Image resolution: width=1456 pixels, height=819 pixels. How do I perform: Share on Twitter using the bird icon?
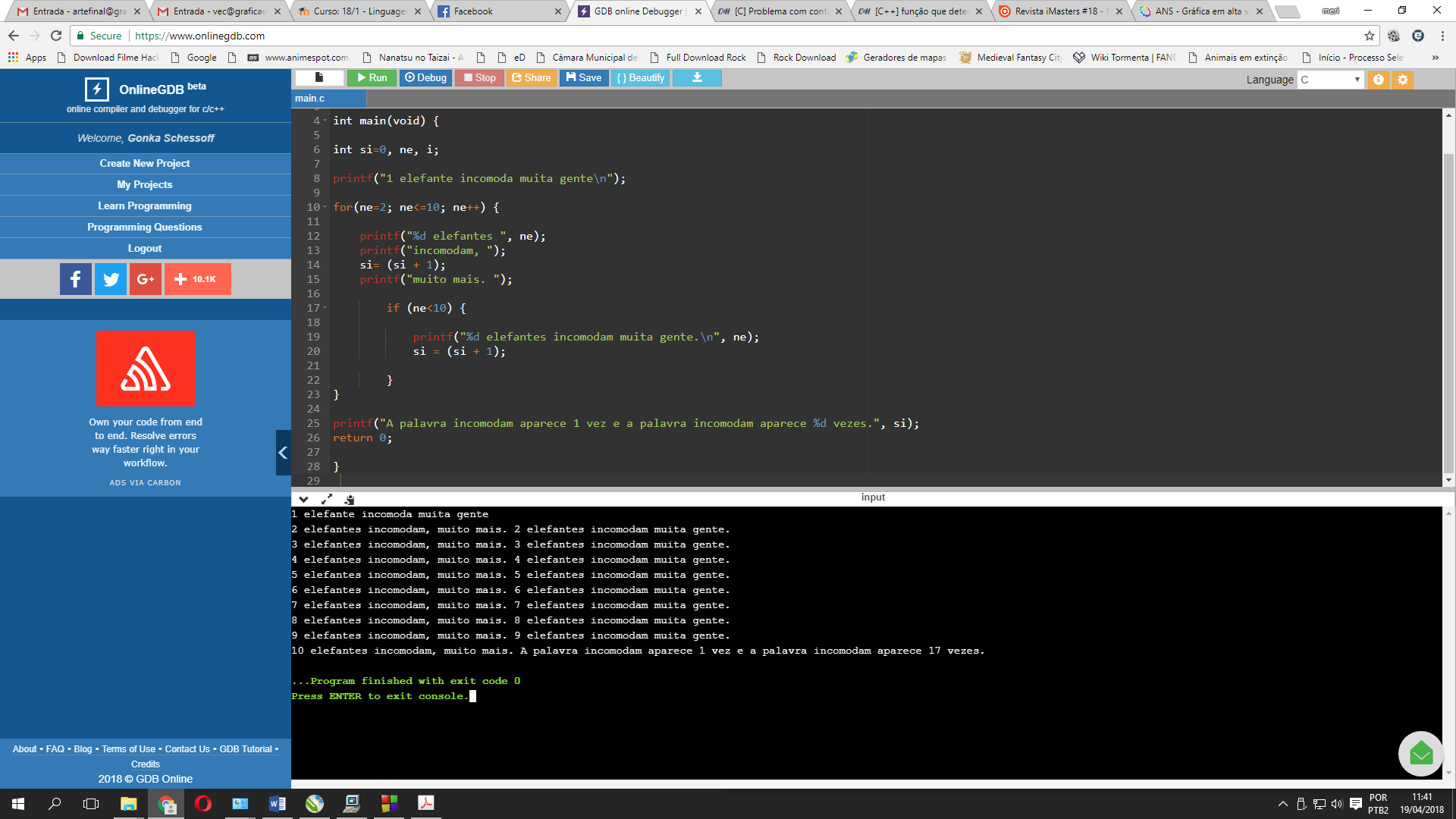[x=111, y=279]
